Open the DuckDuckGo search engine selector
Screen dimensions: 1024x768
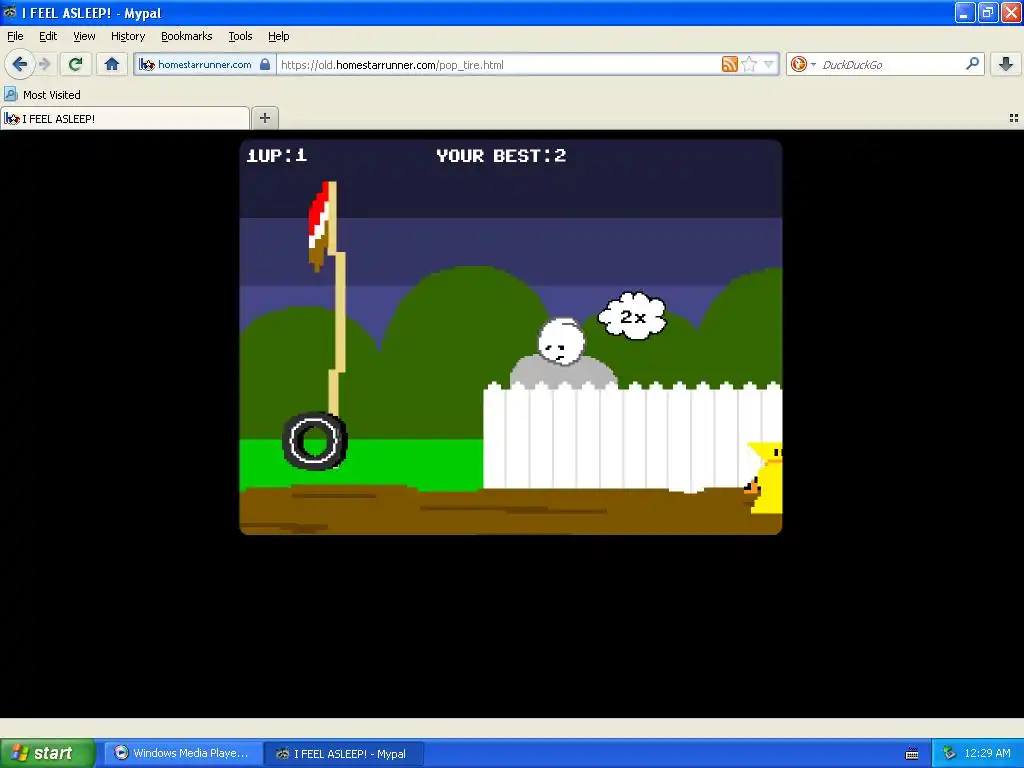pyautogui.click(x=803, y=64)
